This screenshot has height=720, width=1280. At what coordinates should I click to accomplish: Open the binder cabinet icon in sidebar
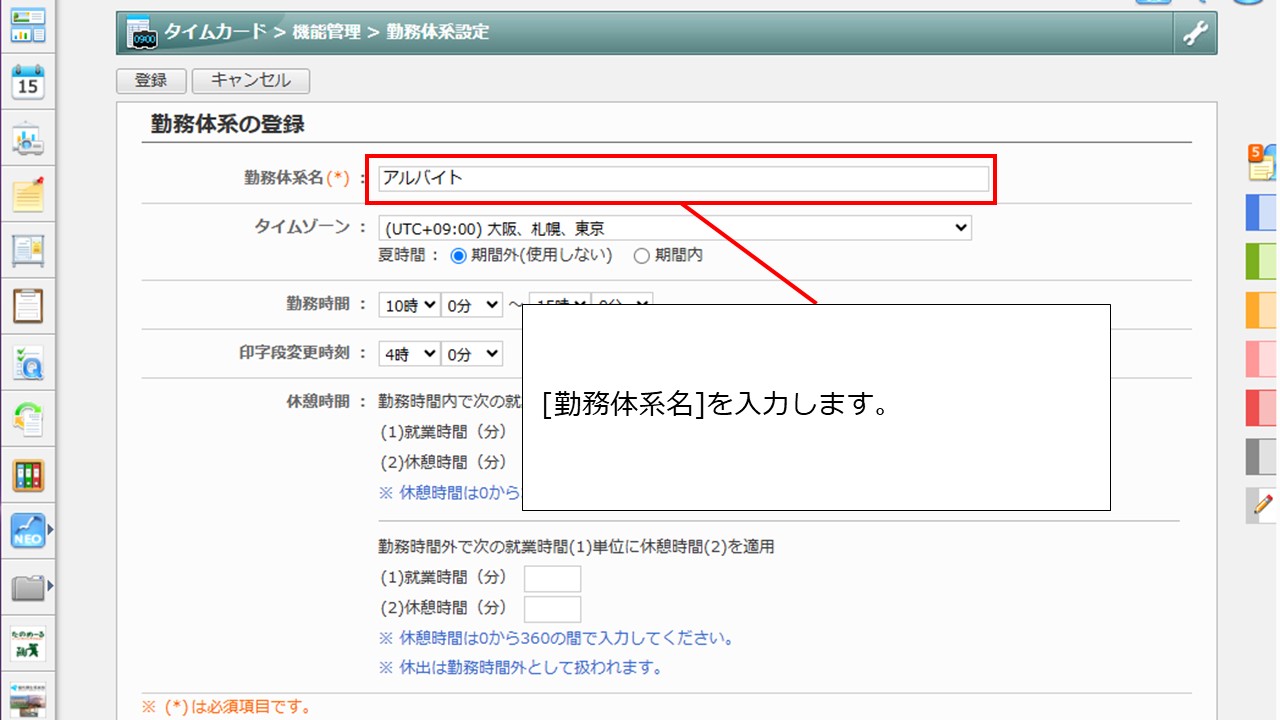coord(28,475)
